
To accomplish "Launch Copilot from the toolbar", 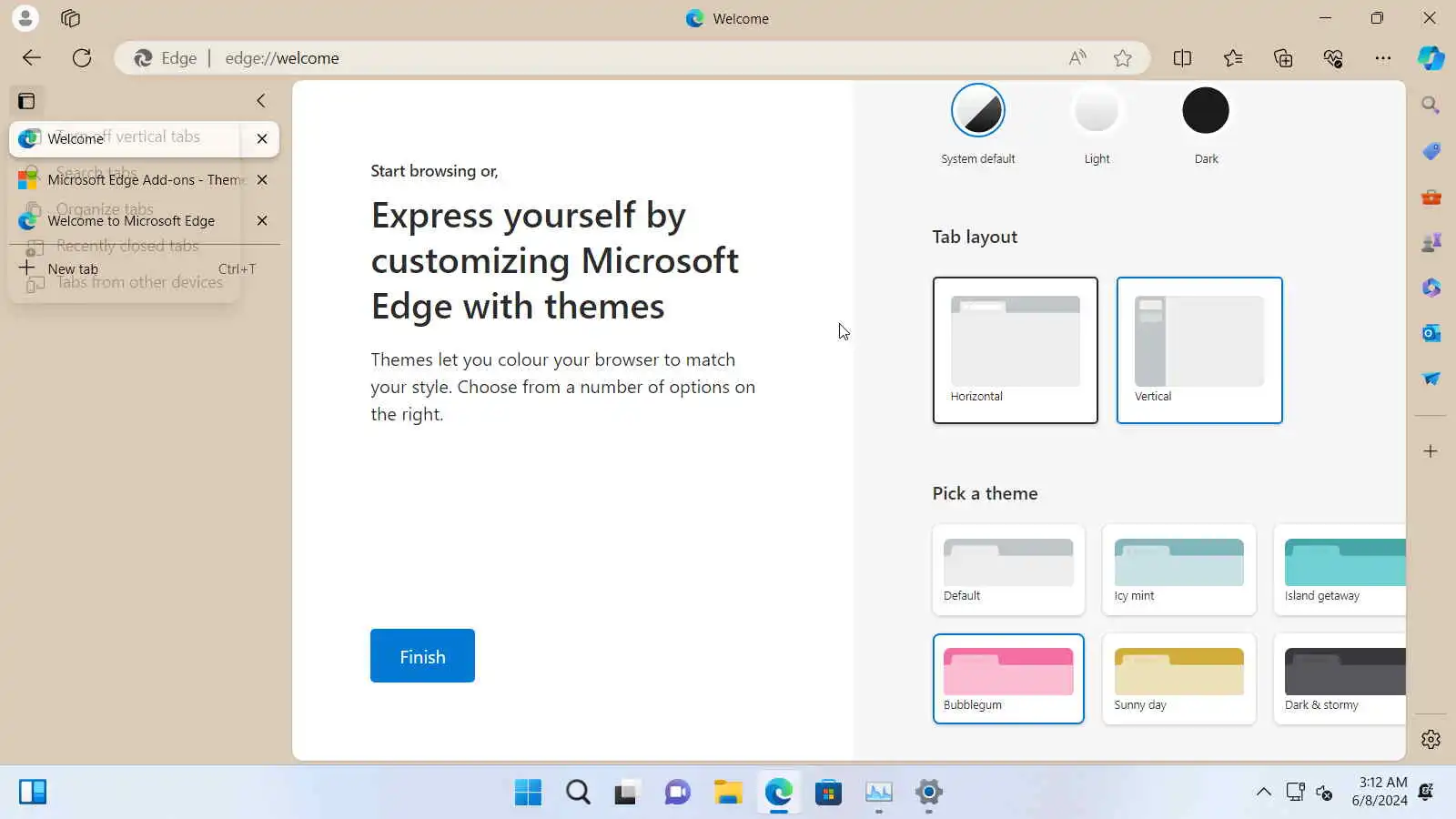I will point(1431,58).
